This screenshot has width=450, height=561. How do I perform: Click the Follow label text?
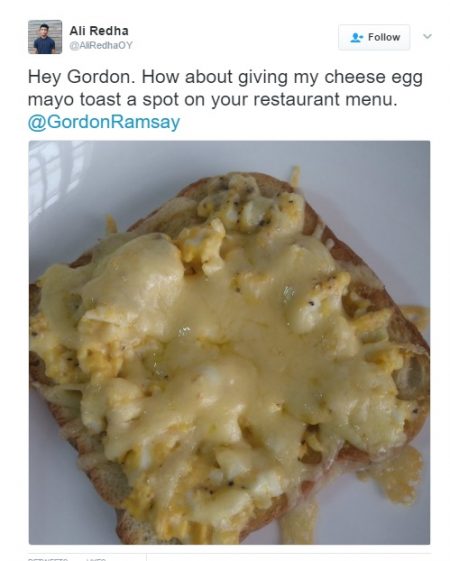[x=384, y=37]
